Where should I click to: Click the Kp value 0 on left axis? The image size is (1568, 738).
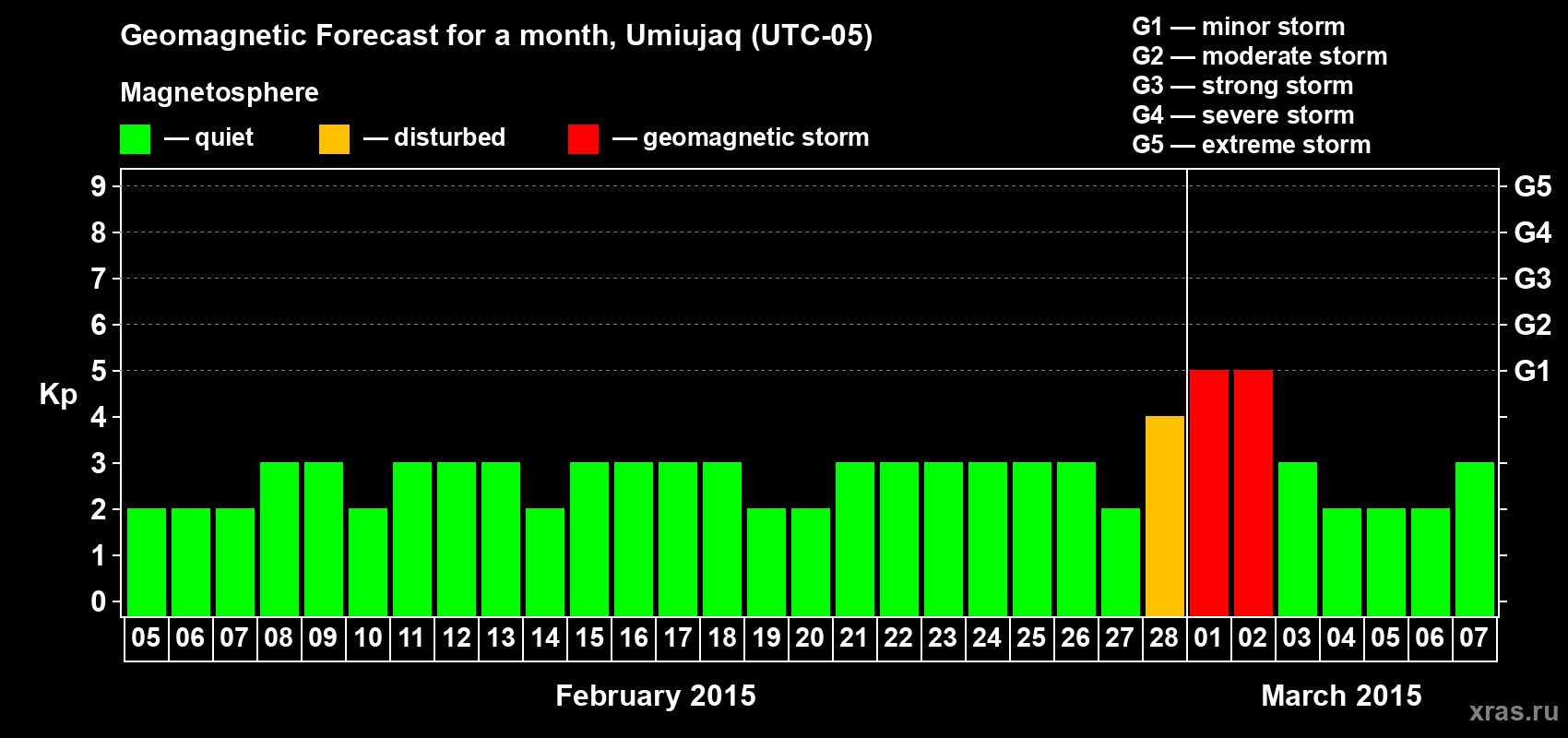pos(99,601)
